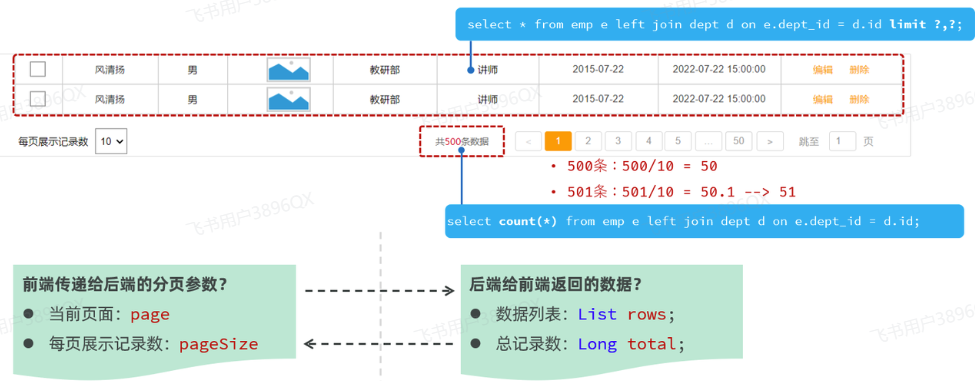Screen dimensions: 975x381
Task: Tick the checkbox in the second 风清扬 row
Action: click(38, 98)
